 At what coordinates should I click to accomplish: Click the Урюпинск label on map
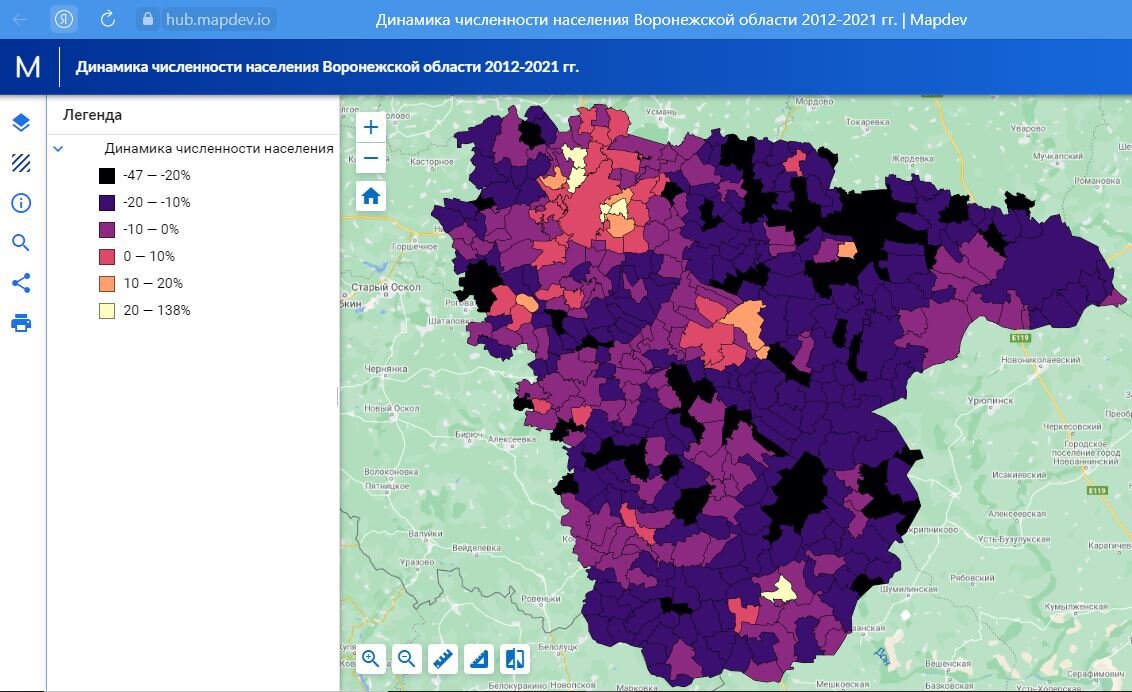click(990, 400)
